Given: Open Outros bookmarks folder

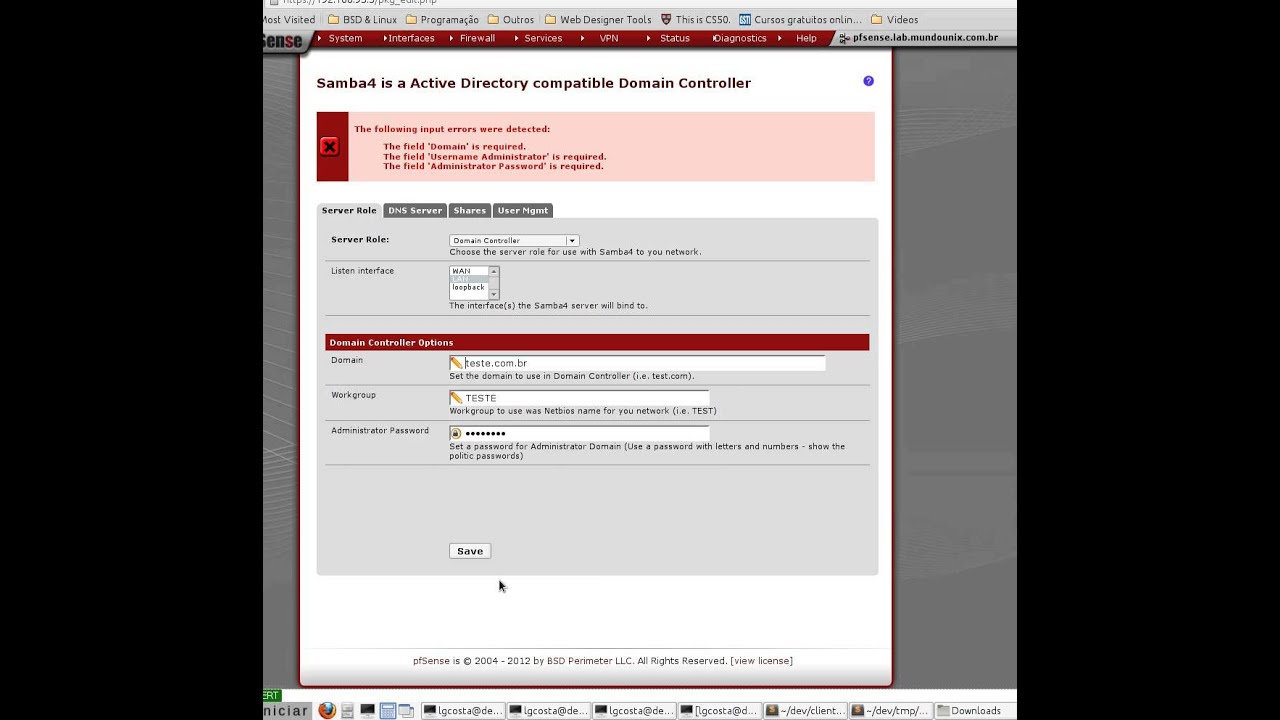Looking at the screenshot, I should (x=511, y=19).
